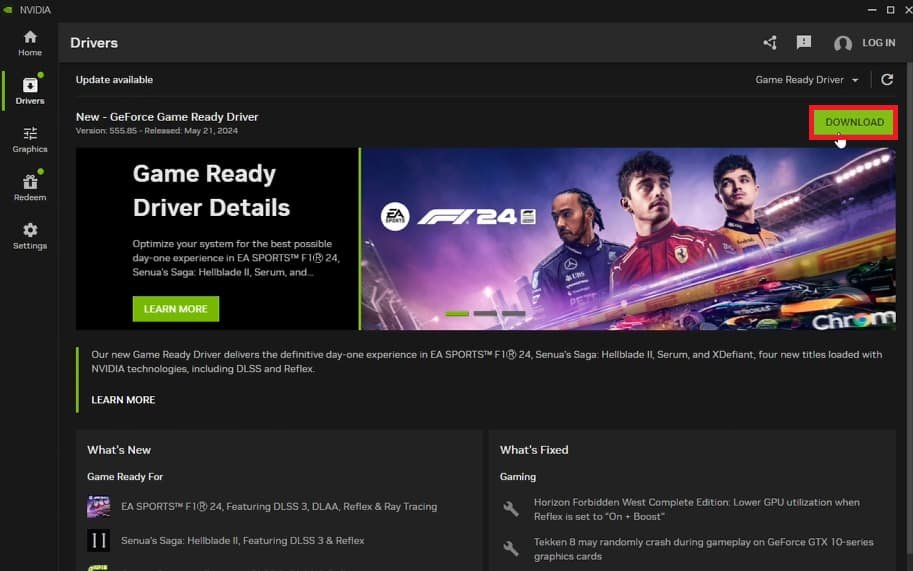Select EA SPORTS F1 24 DLSS 3 entry

pos(279,507)
